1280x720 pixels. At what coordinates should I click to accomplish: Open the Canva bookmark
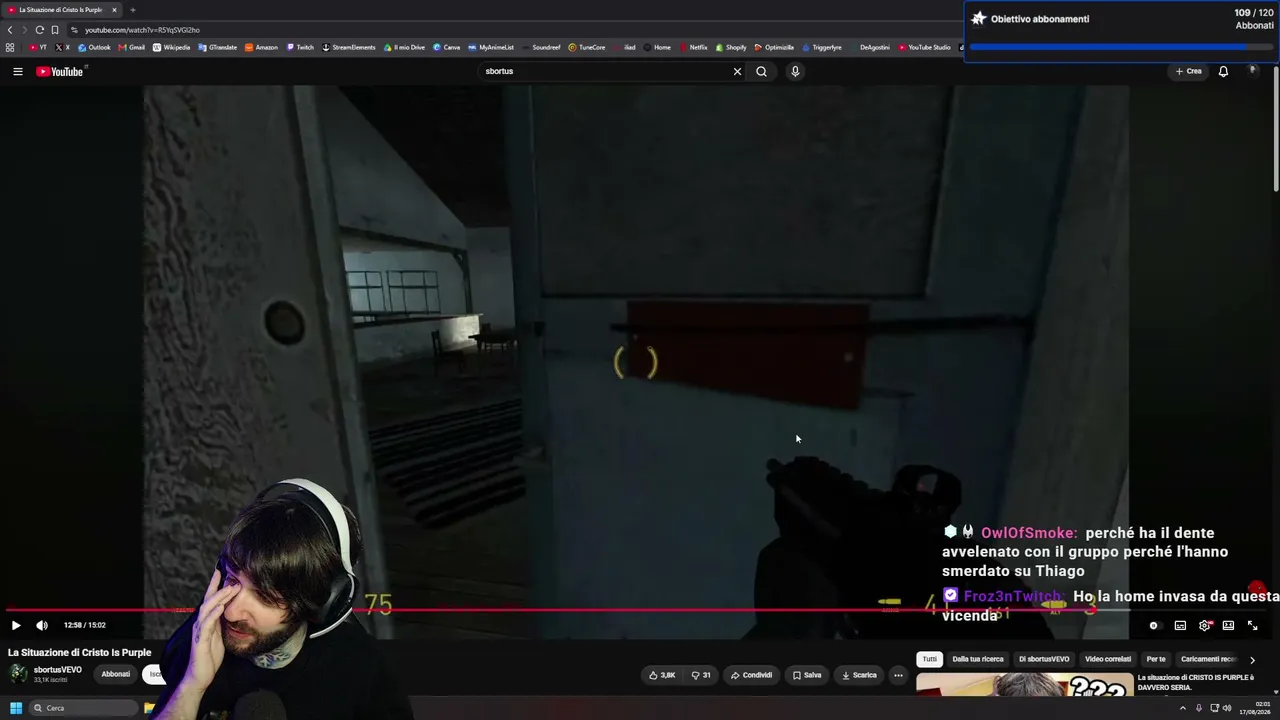447,47
